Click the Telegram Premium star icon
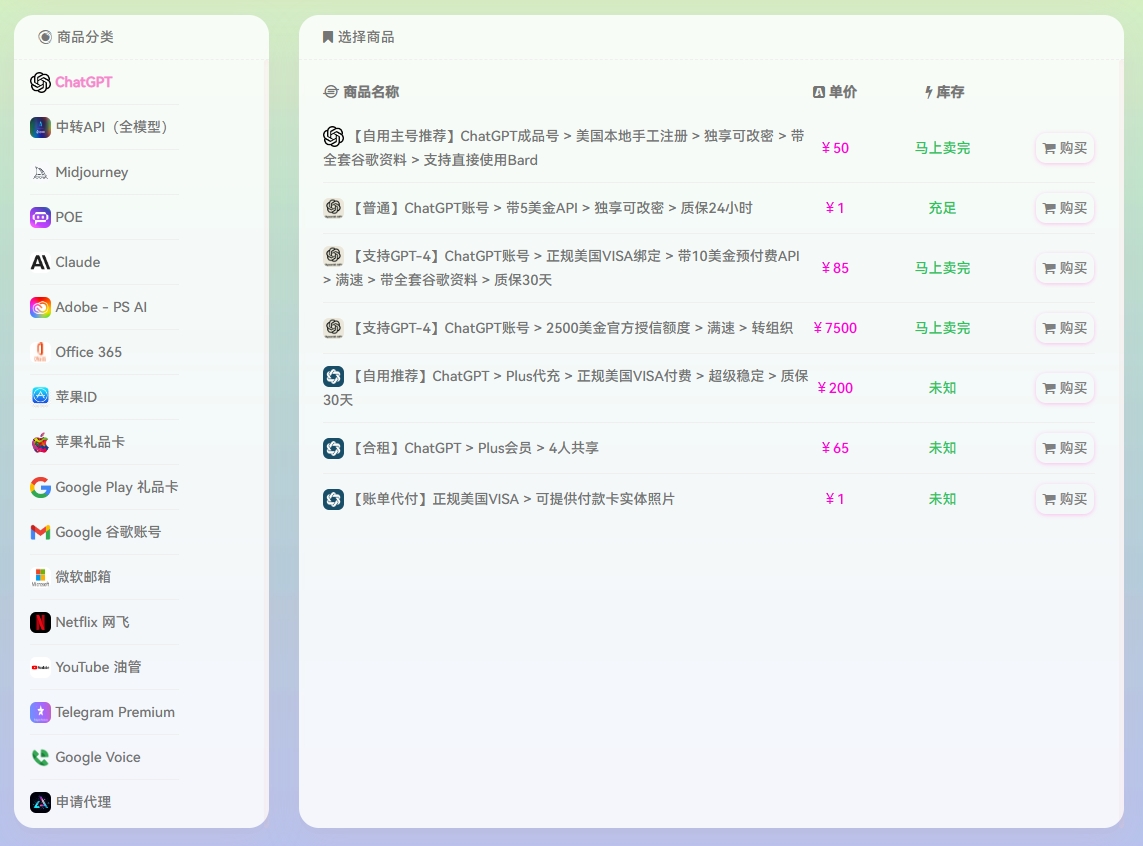This screenshot has height=846, width=1143. (40, 713)
